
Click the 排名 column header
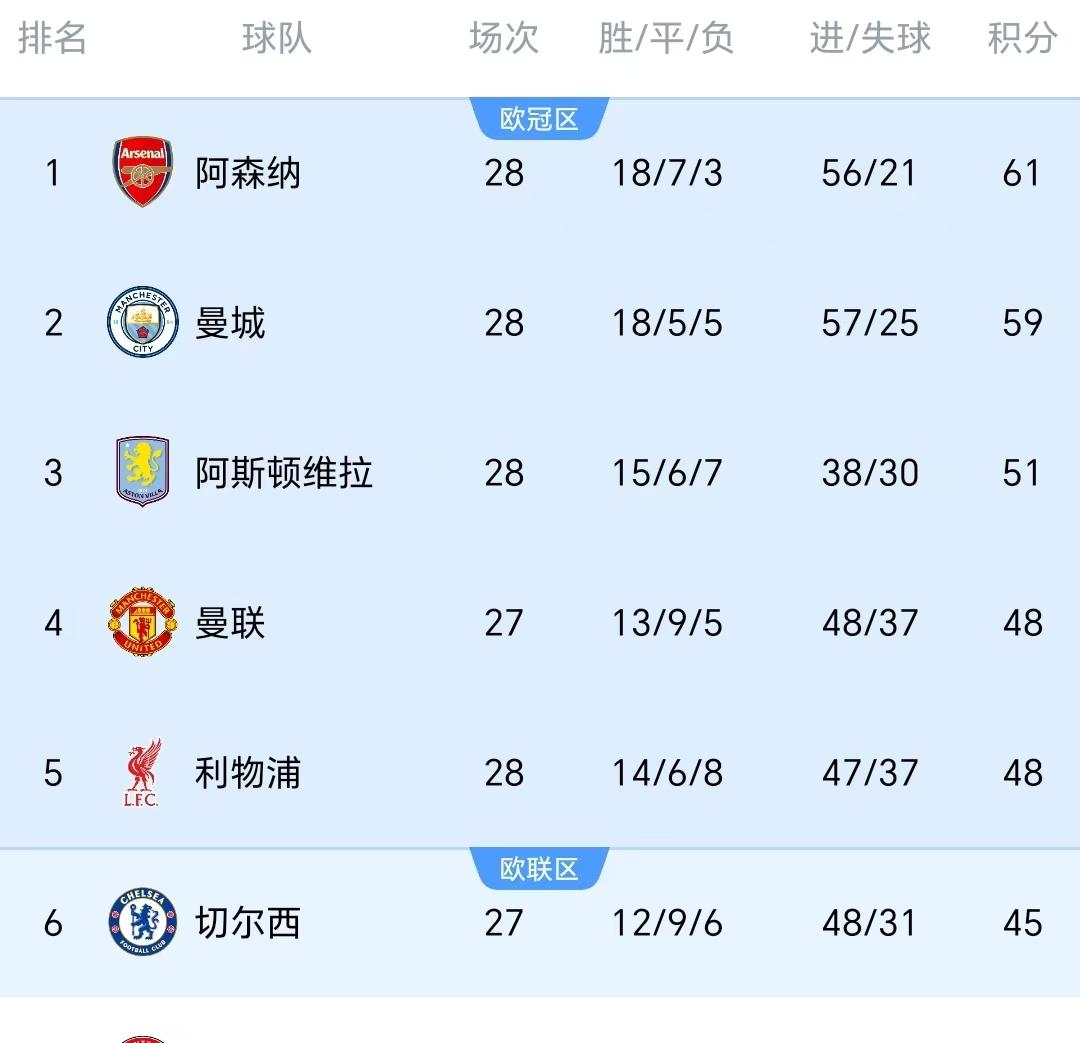point(52,38)
